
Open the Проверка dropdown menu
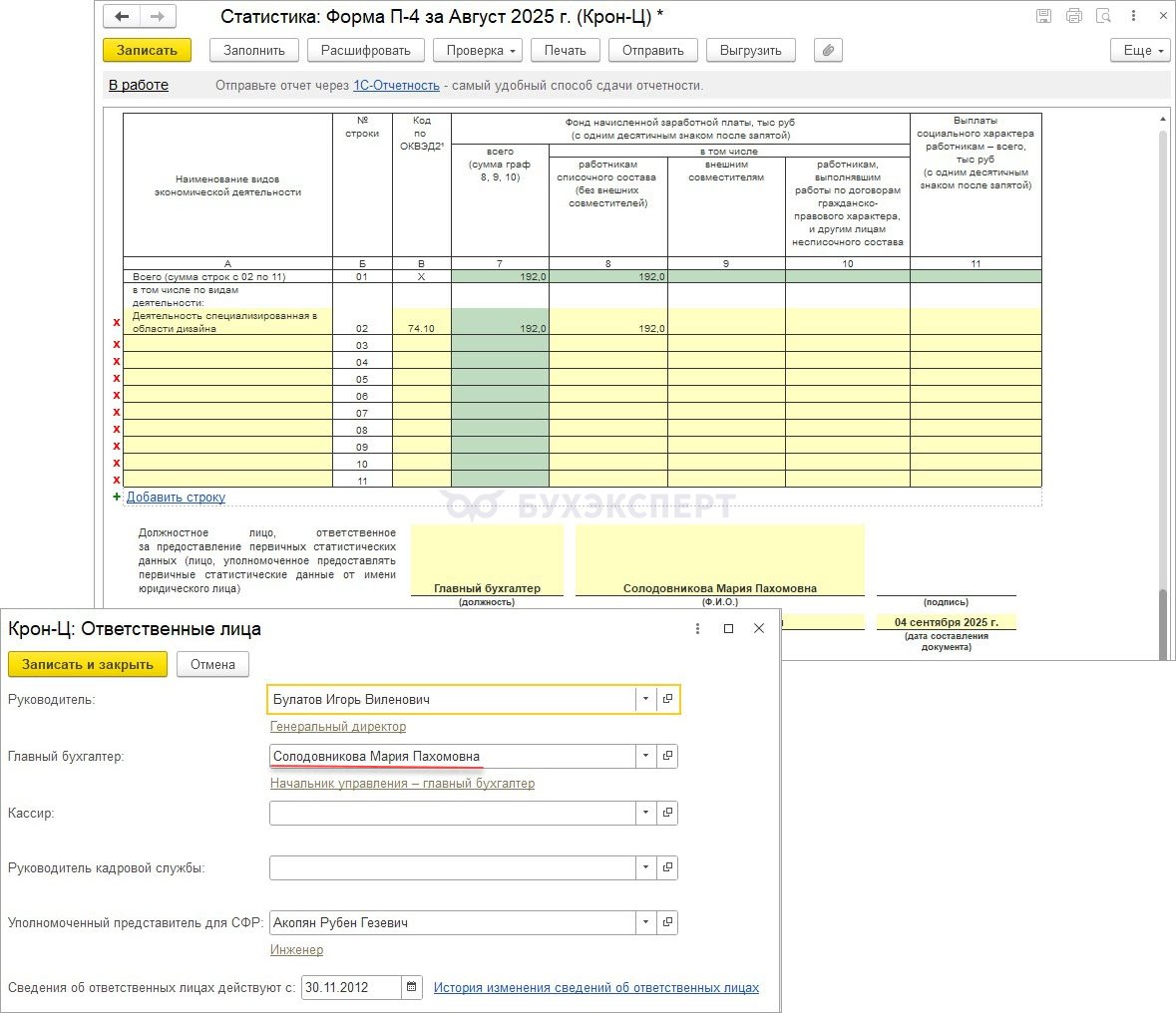(x=480, y=50)
